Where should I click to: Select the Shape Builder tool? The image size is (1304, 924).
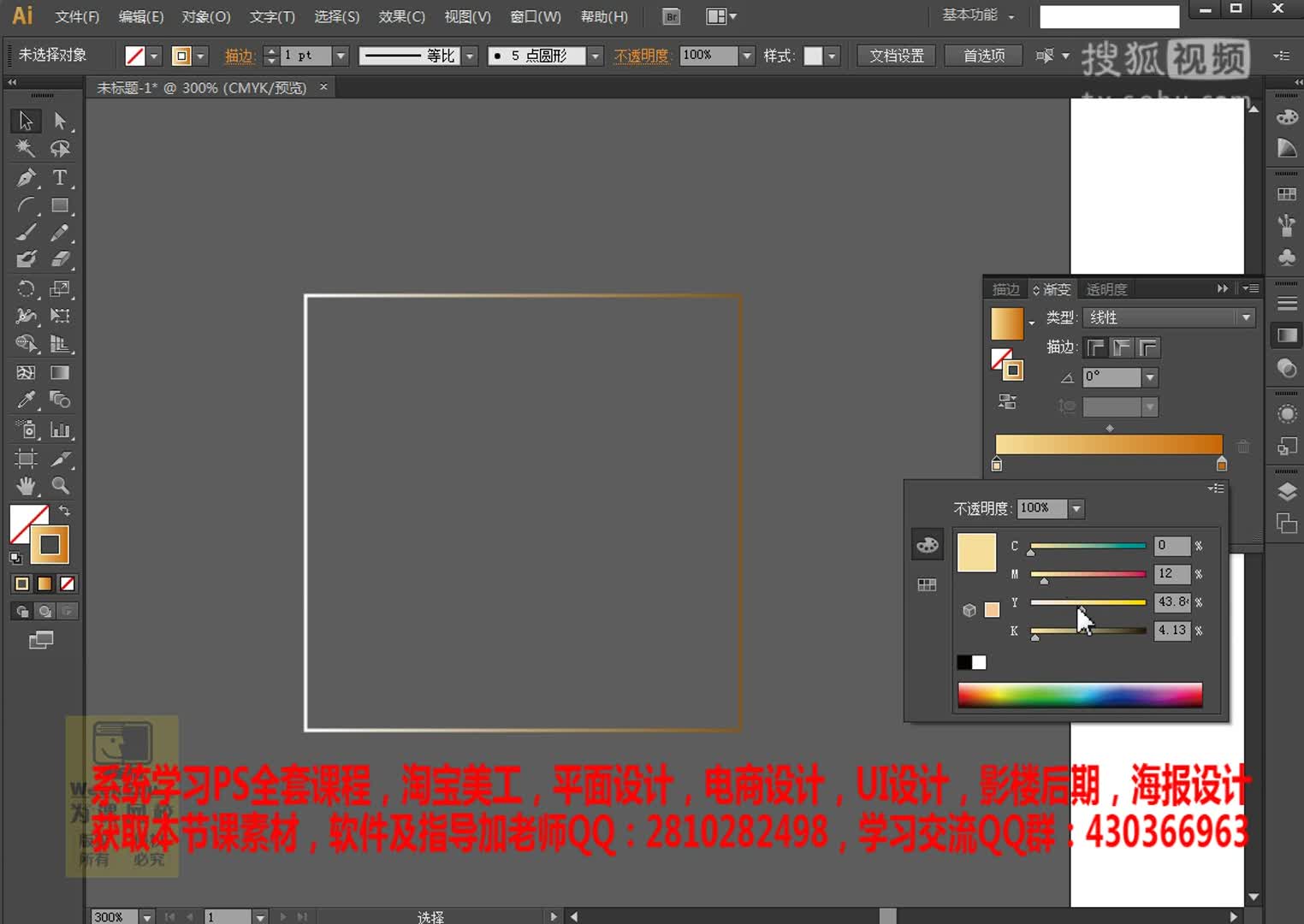[x=26, y=344]
